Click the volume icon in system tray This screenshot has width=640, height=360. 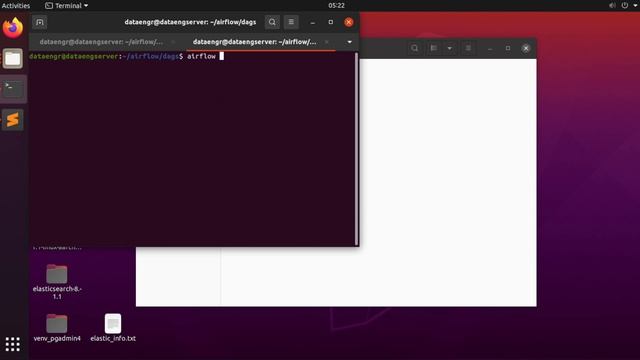[x=612, y=5]
